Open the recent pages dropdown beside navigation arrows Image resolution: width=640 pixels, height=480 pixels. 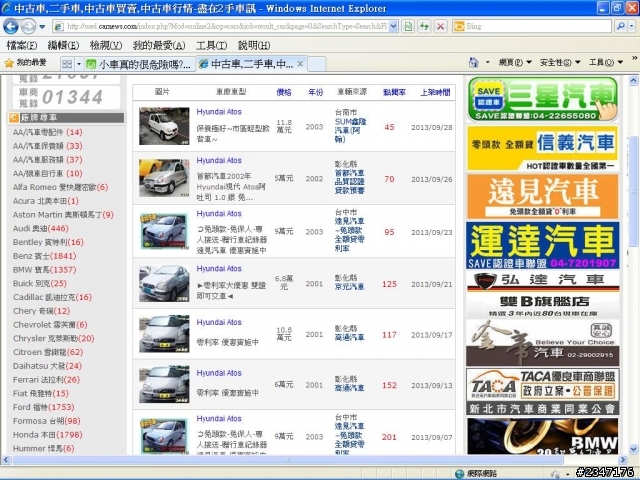pyautogui.click(x=42, y=27)
